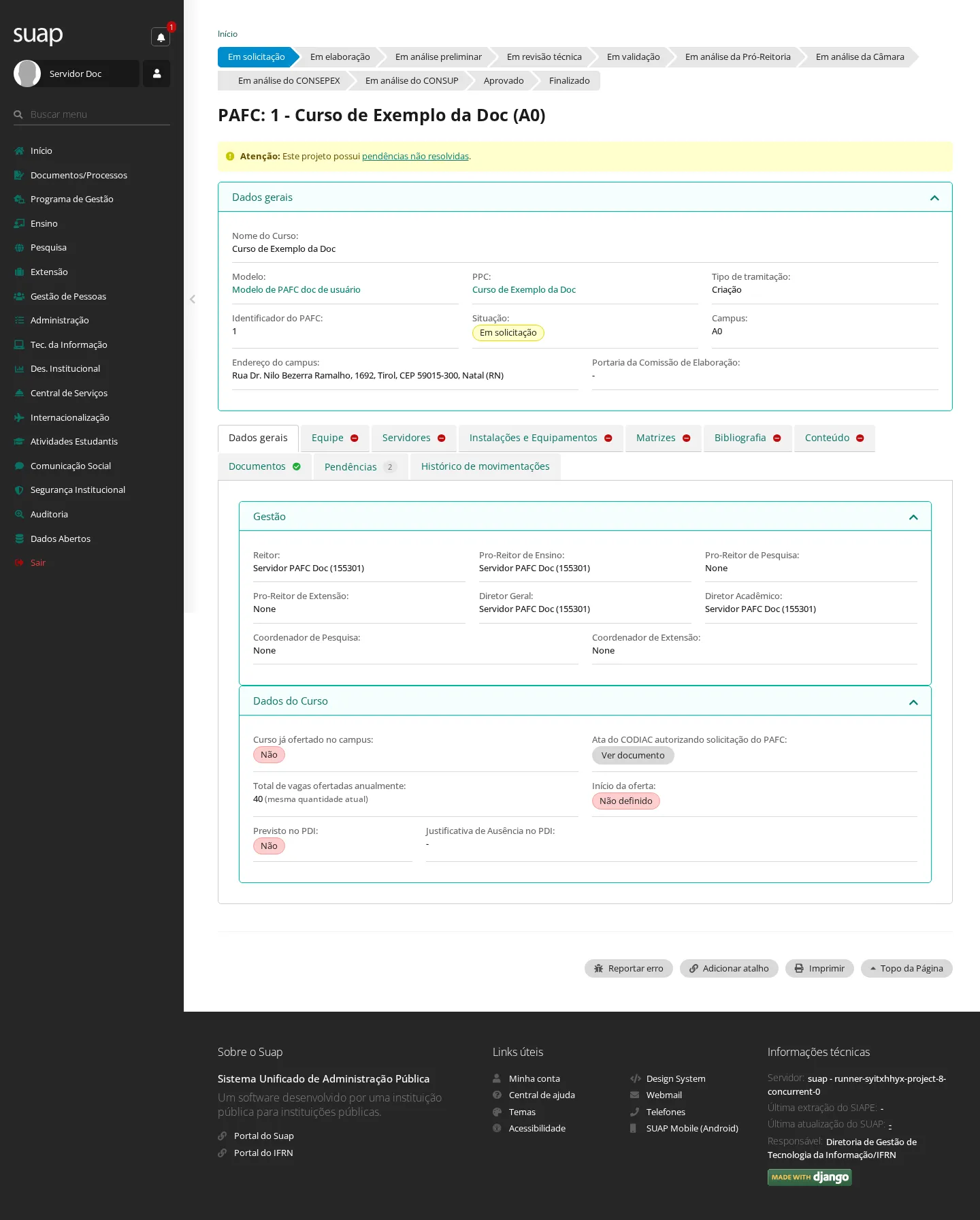Open Documentos/Processos from sidebar
Viewport: 980px width, 1220px height.
coord(79,175)
